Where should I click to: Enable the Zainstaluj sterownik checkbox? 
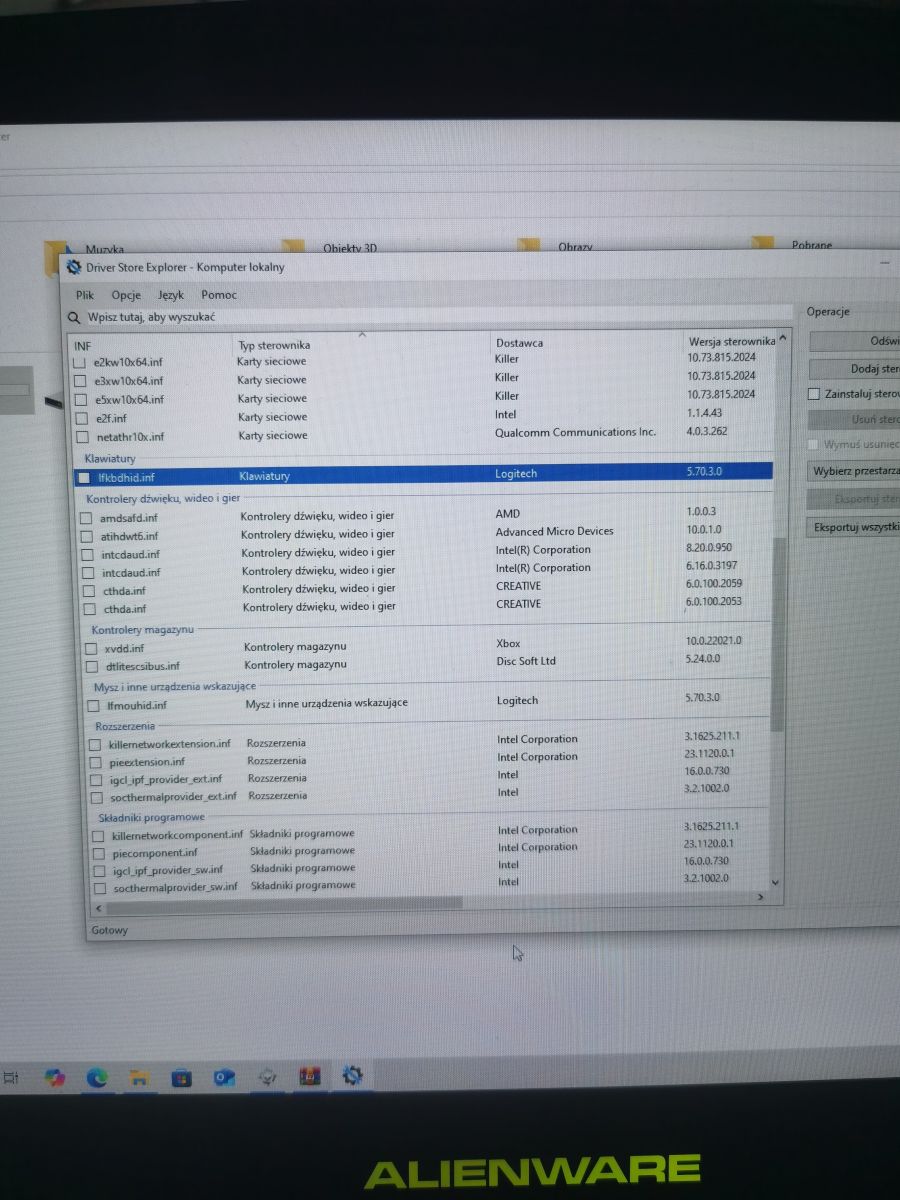pos(814,394)
